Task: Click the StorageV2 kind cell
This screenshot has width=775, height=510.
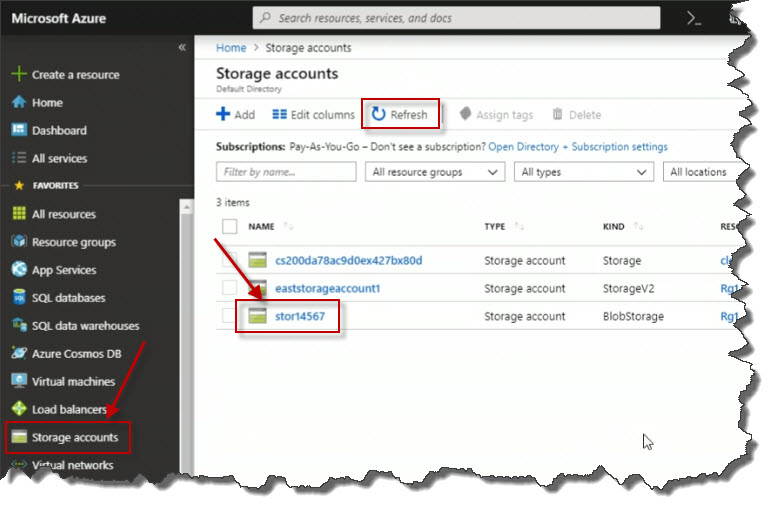Action: coord(628,288)
